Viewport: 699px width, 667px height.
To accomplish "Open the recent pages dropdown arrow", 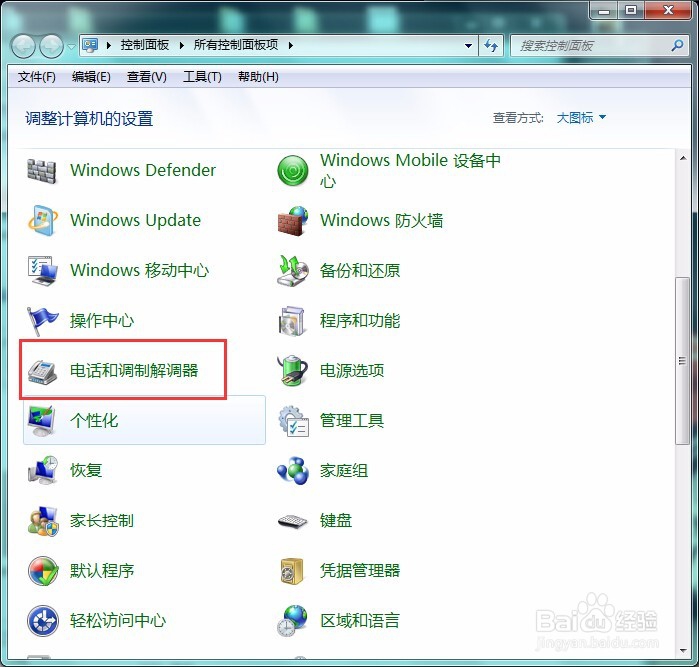I will pyautogui.click(x=71, y=46).
